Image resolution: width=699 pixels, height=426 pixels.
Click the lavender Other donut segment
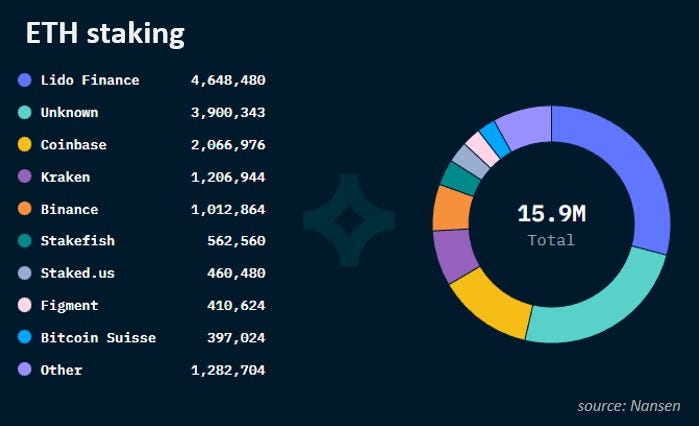[x=526, y=126]
